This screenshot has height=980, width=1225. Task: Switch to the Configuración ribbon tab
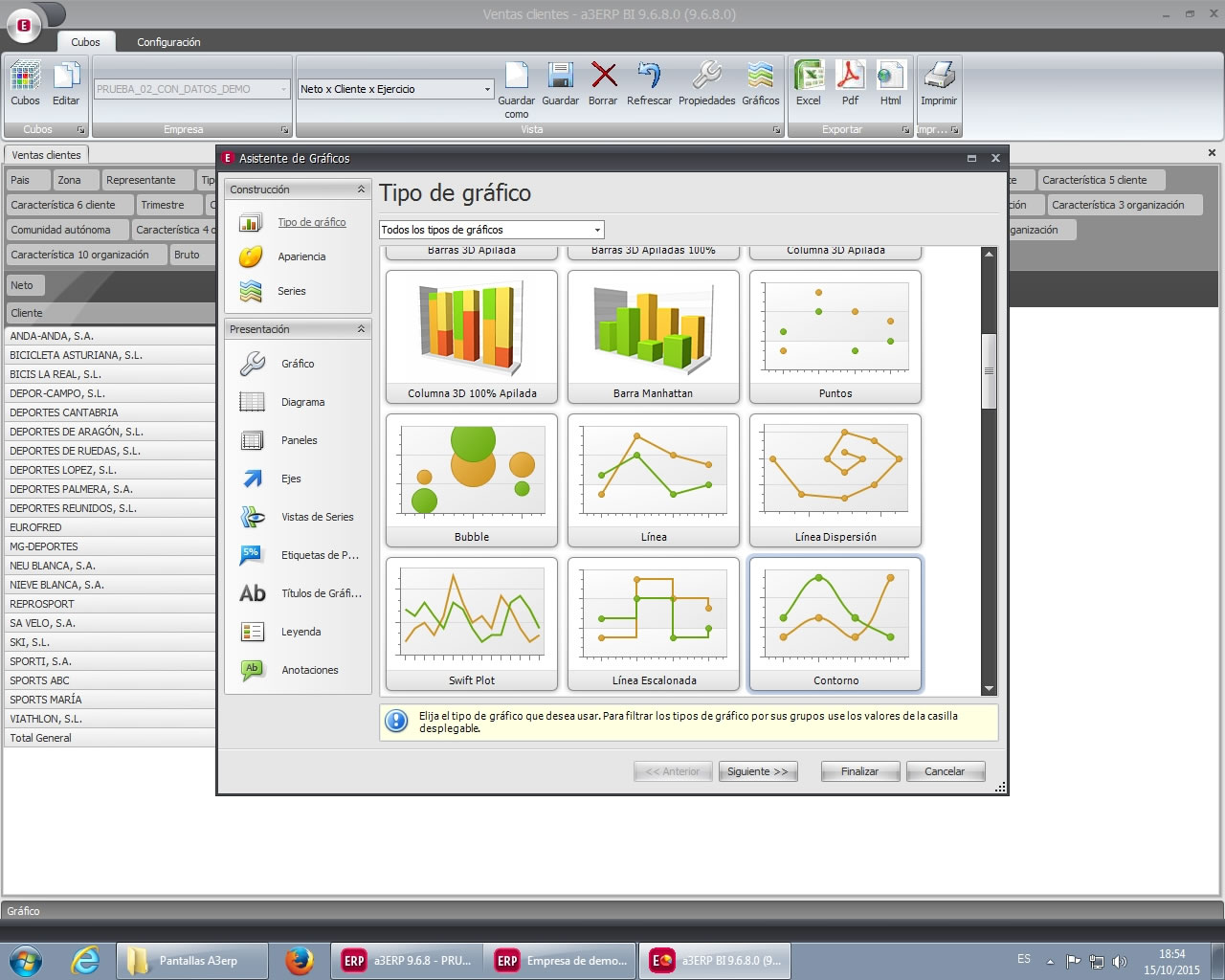(168, 42)
